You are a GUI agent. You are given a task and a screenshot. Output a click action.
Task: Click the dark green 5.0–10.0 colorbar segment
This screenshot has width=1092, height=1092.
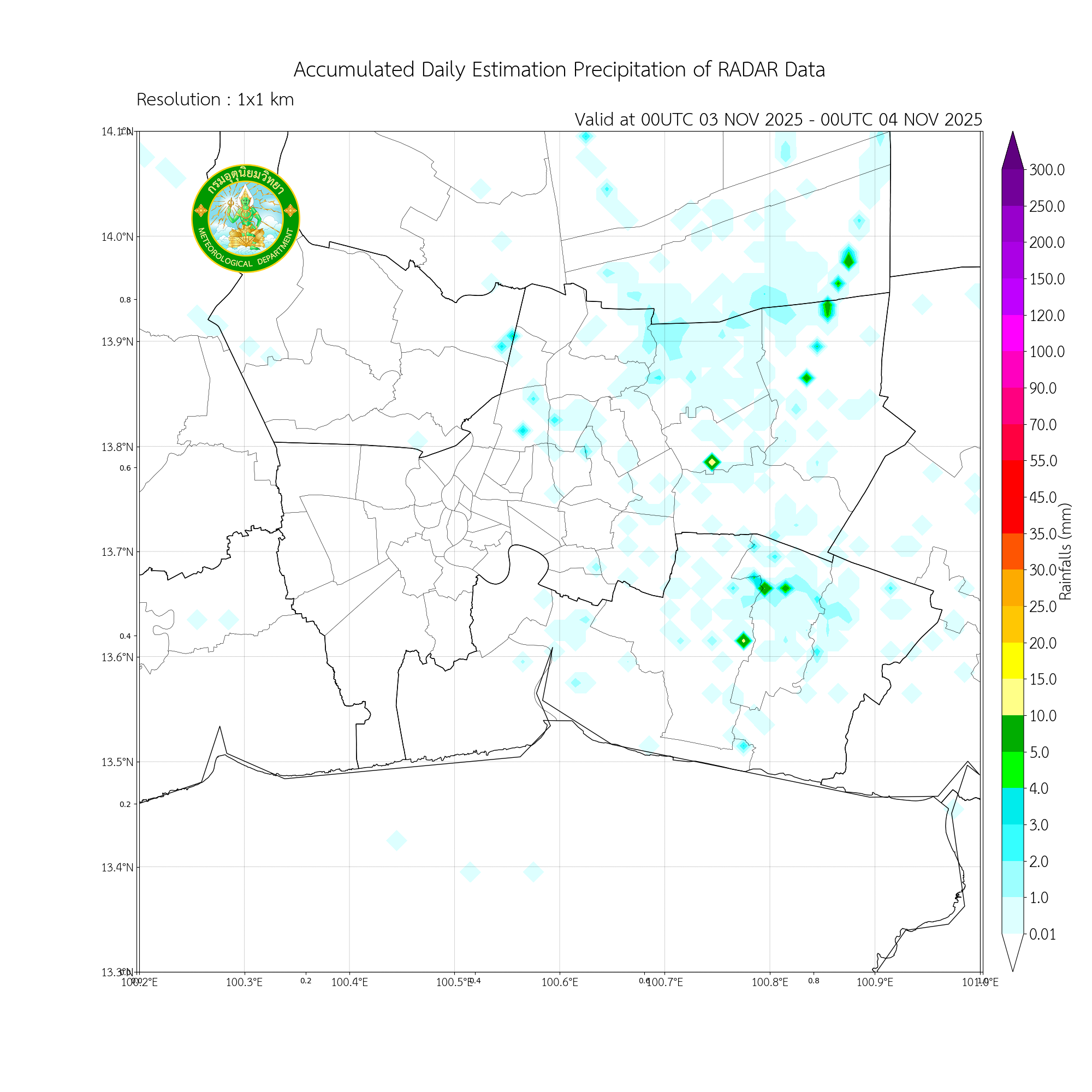[x=1012, y=734]
